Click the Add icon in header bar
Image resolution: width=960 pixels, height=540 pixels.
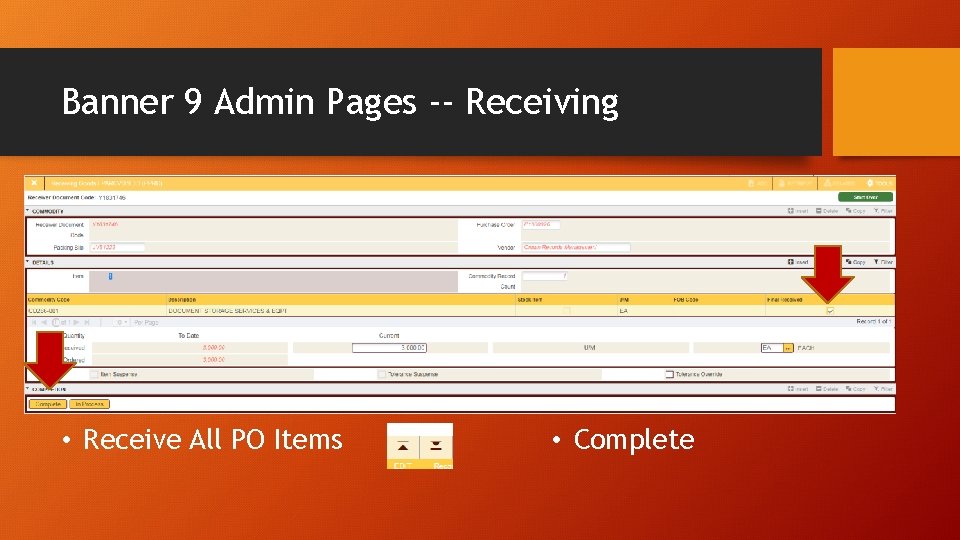(757, 183)
